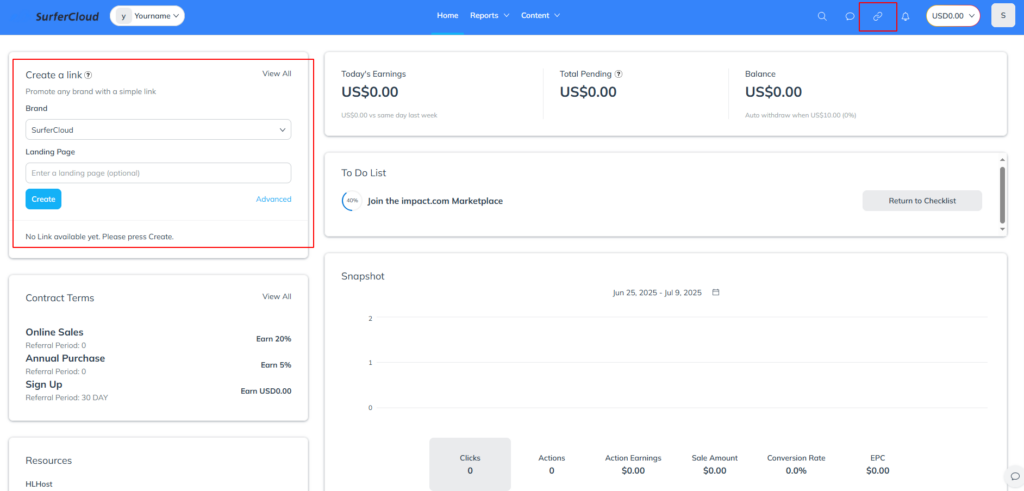Viewport: 1024px width, 491px height.
Task: Click the help icon beside Total Pending
Action: pyautogui.click(x=618, y=74)
